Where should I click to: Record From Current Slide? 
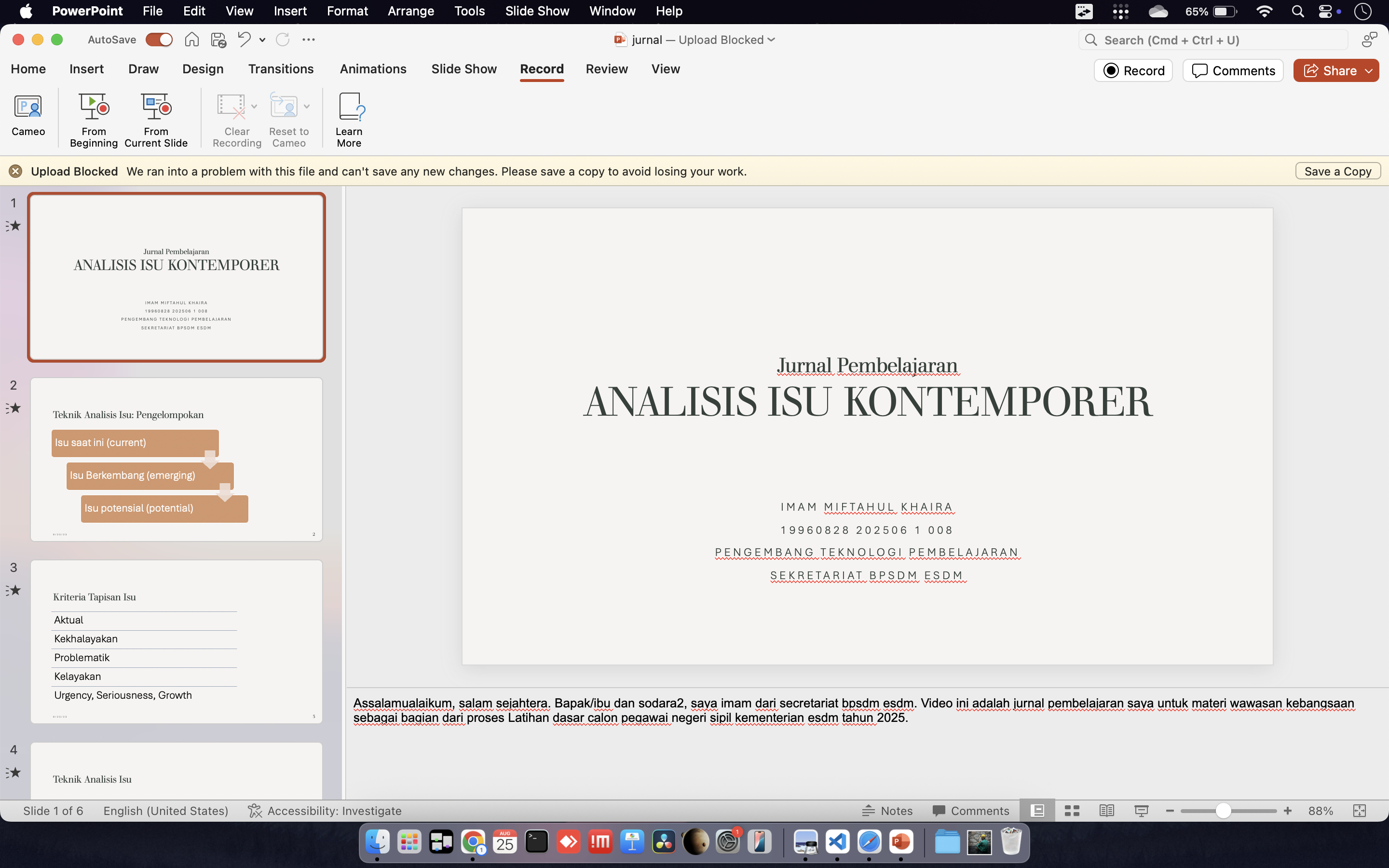[x=156, y=107]
